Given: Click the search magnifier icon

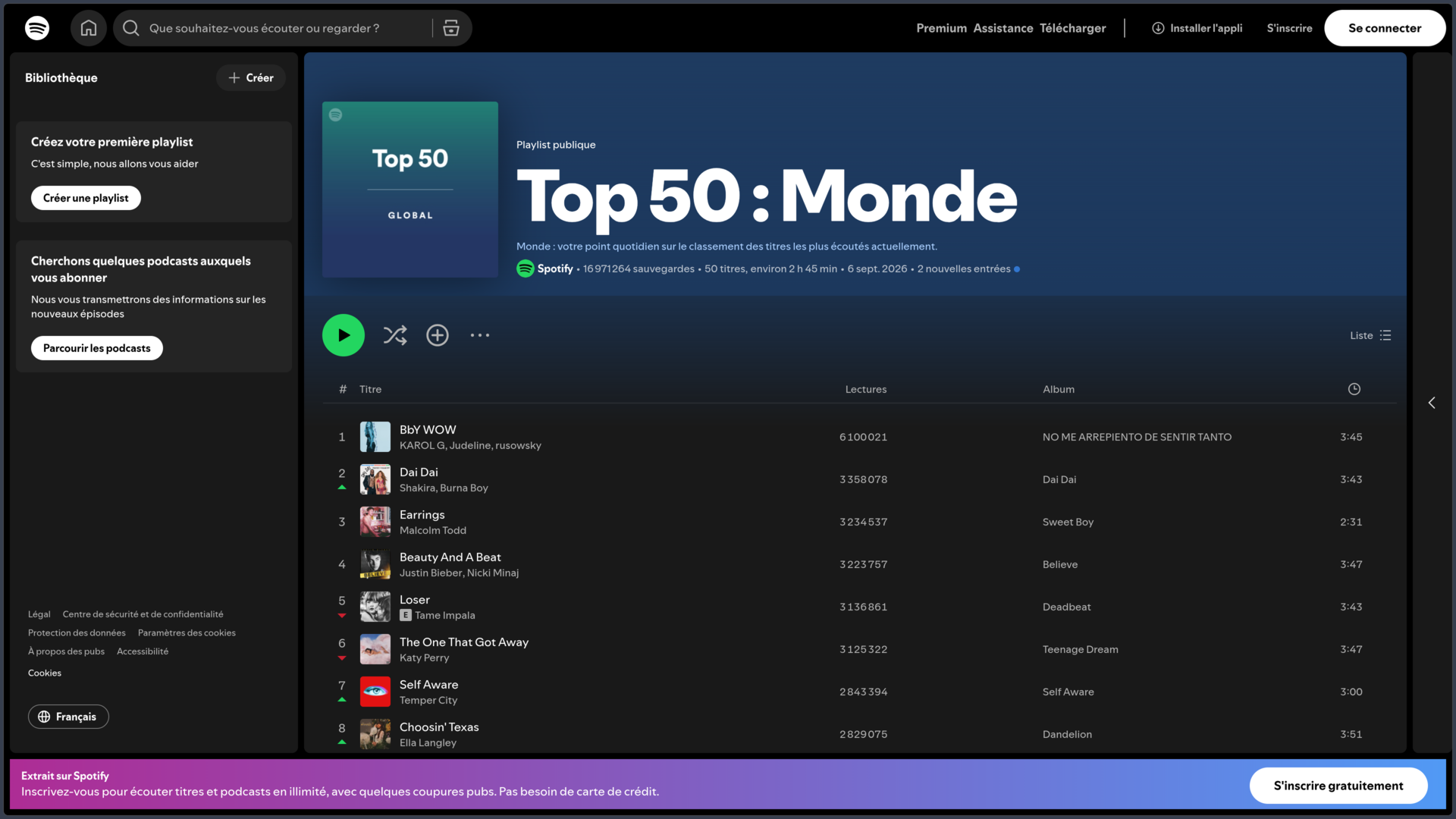Looking at the screenshot, I should coord(131,28).
